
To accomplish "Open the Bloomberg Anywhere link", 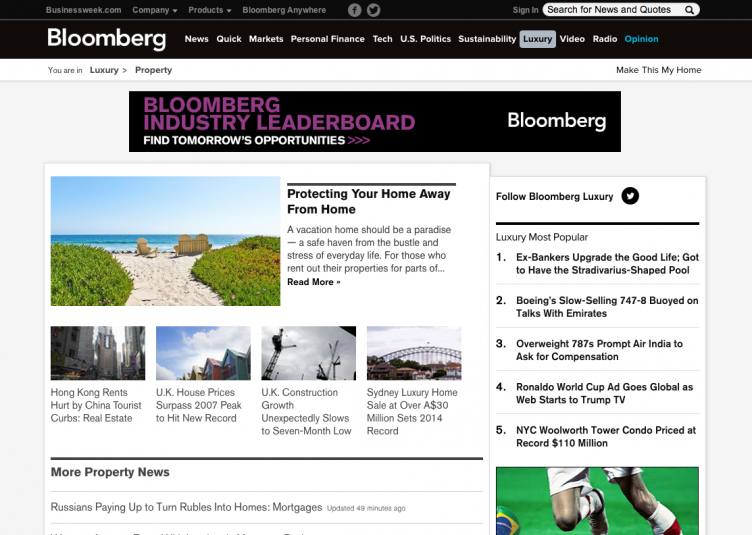I will pos(284,10).
